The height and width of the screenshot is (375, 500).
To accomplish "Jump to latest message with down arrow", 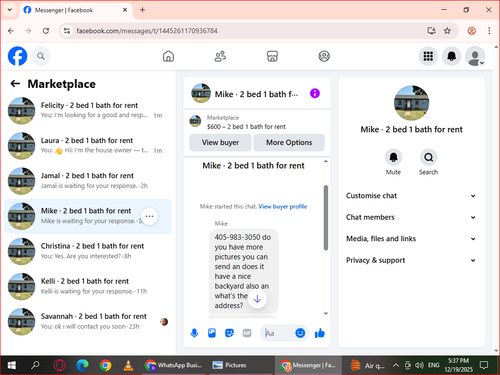I will point(257,299).
